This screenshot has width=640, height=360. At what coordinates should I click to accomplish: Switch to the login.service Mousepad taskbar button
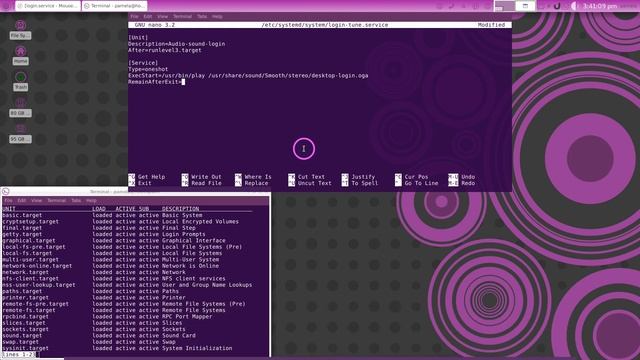47,6
